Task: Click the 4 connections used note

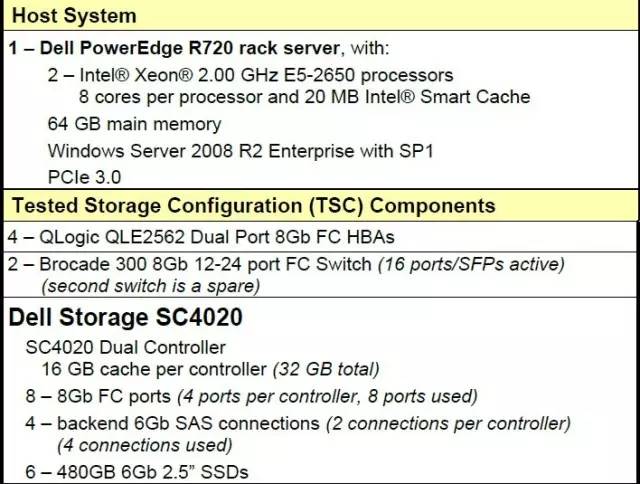Action: [x=144, y=445]
